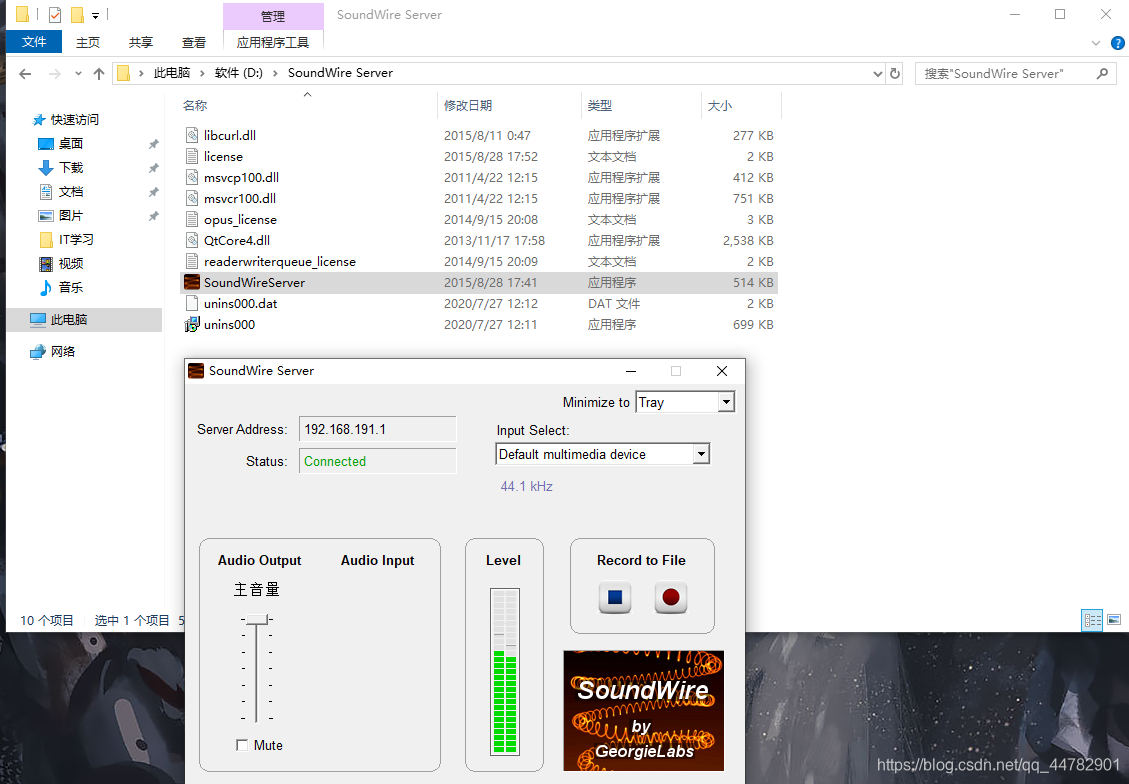Open 文档 in the navigation pane
The width and height of the screenshot is (1129, 784).
coord(71,192)
